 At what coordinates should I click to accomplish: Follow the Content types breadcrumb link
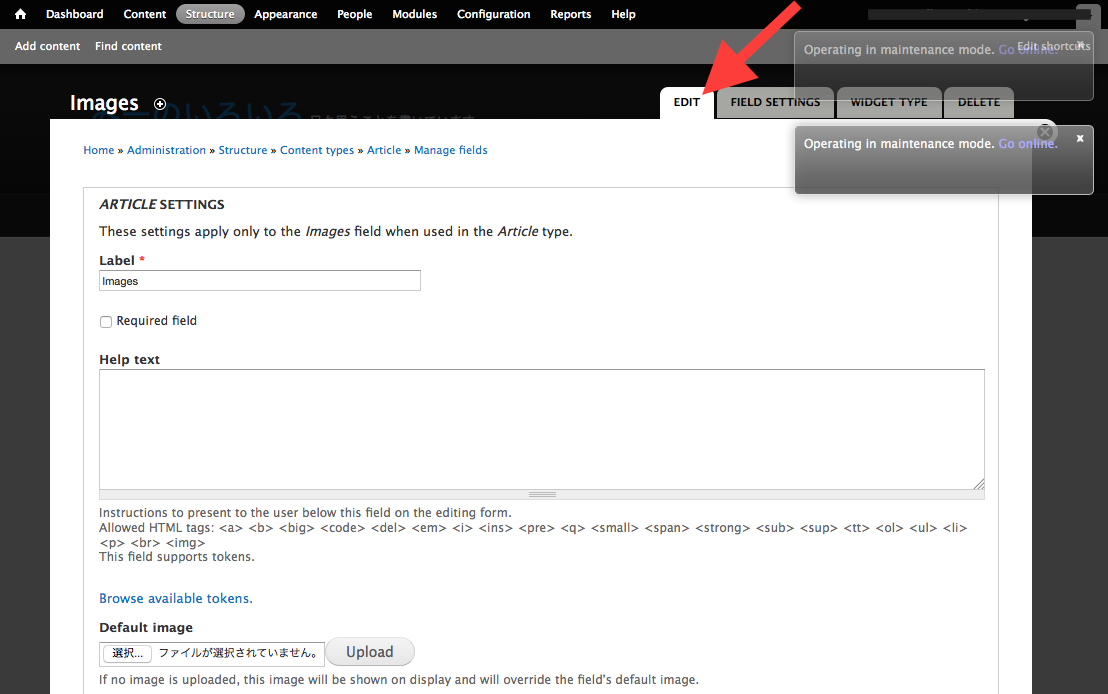click(317, 150)
